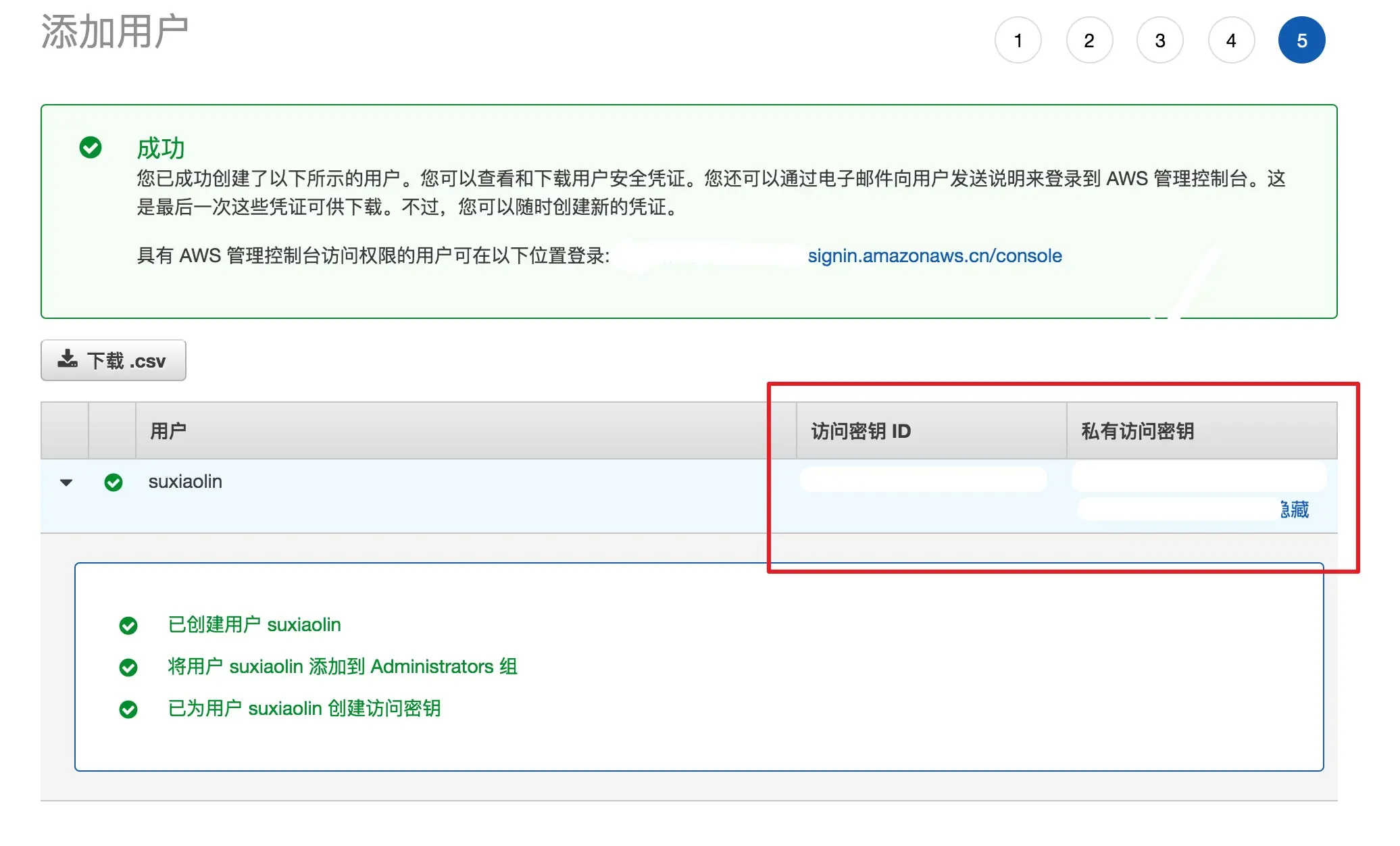Image resolution: width=1400 pixels, height=846 pixels.
Task: Click the suxiaolin username in table
Action: pyautogui.click(x=185, y=482)
